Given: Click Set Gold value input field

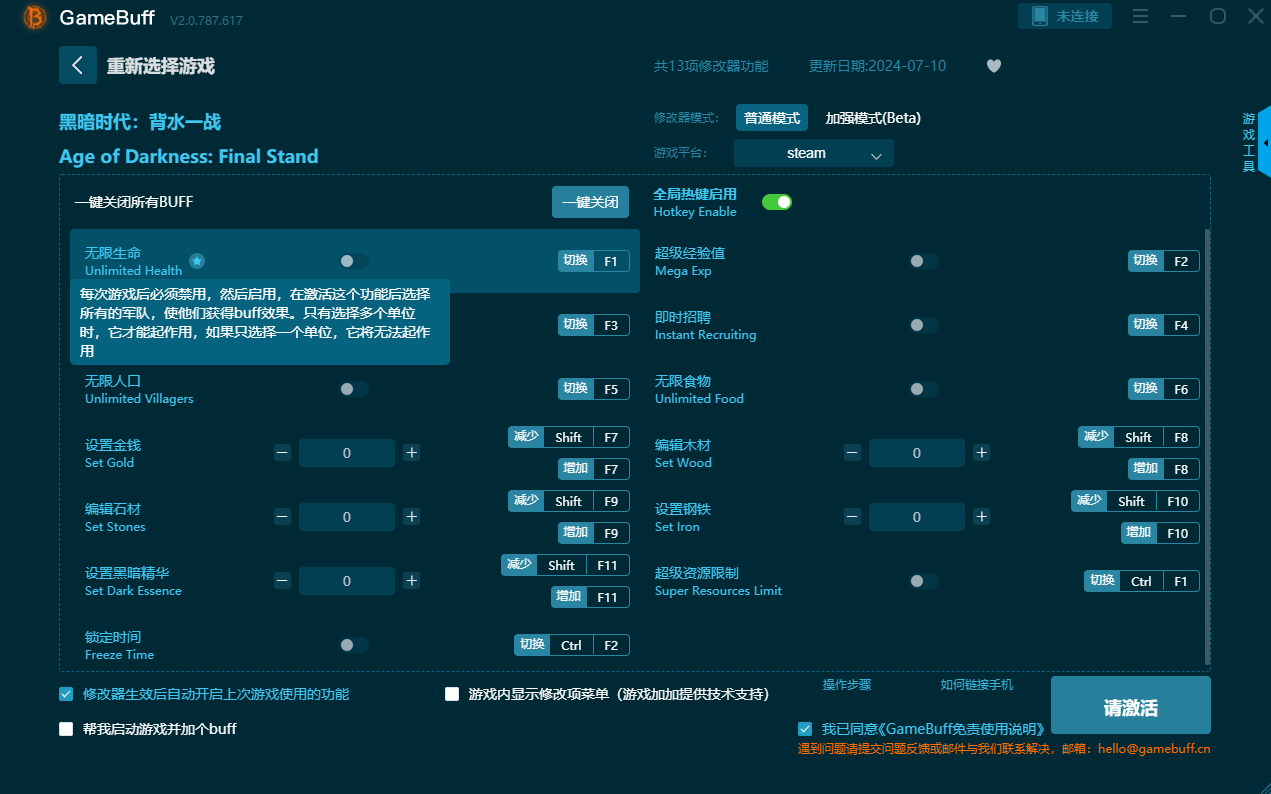Looking at the screenshot, I should coord(347,453).
